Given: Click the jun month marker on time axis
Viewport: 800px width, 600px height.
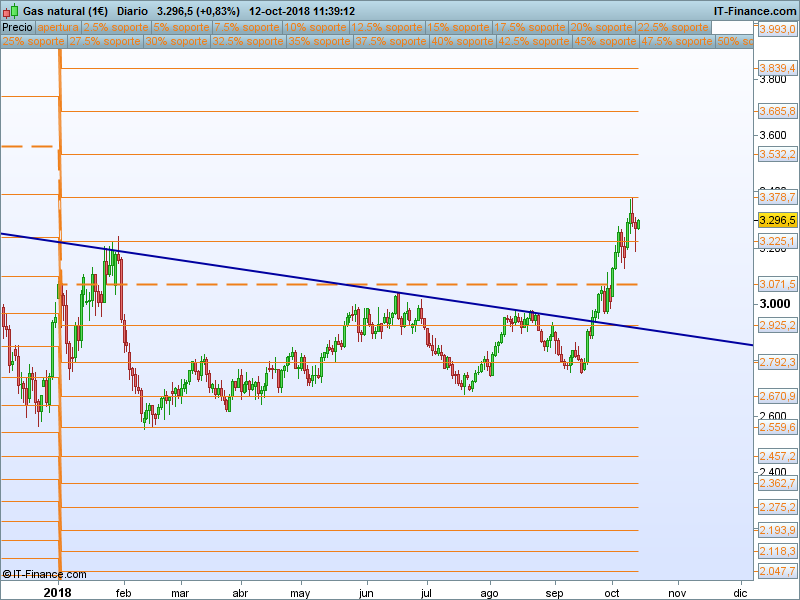Looking at the screenshot, I should (366, 592).
